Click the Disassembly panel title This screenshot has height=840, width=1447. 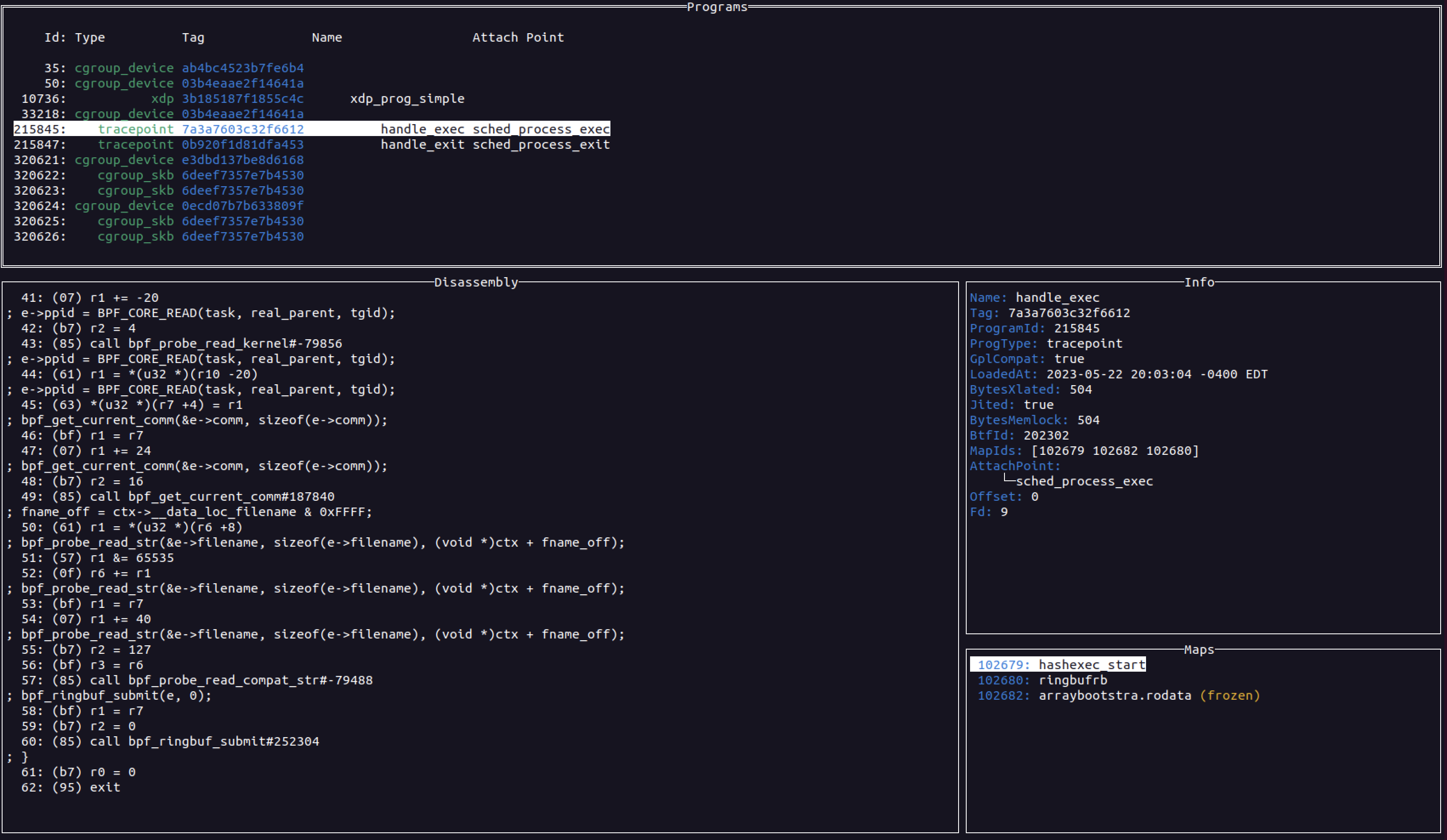pos(476,282)
